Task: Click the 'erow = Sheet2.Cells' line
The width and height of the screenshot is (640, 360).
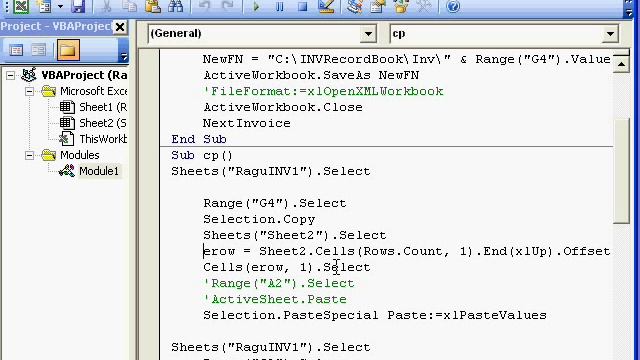Action: [407, 251]
